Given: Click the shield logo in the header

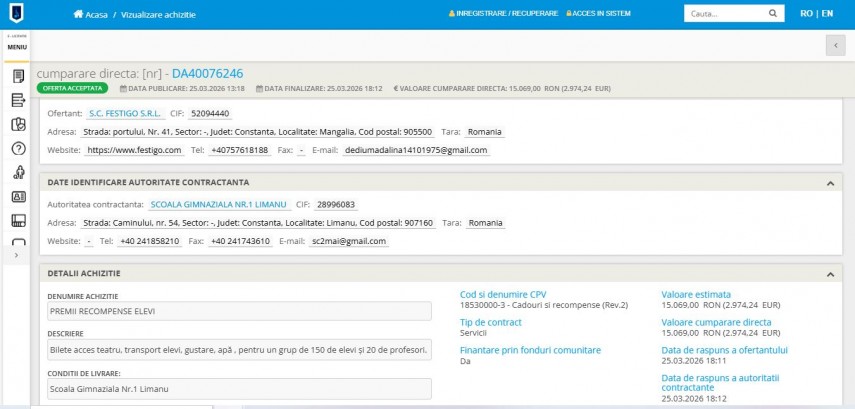Looking at the screenshot, I should tap(17, 14).
